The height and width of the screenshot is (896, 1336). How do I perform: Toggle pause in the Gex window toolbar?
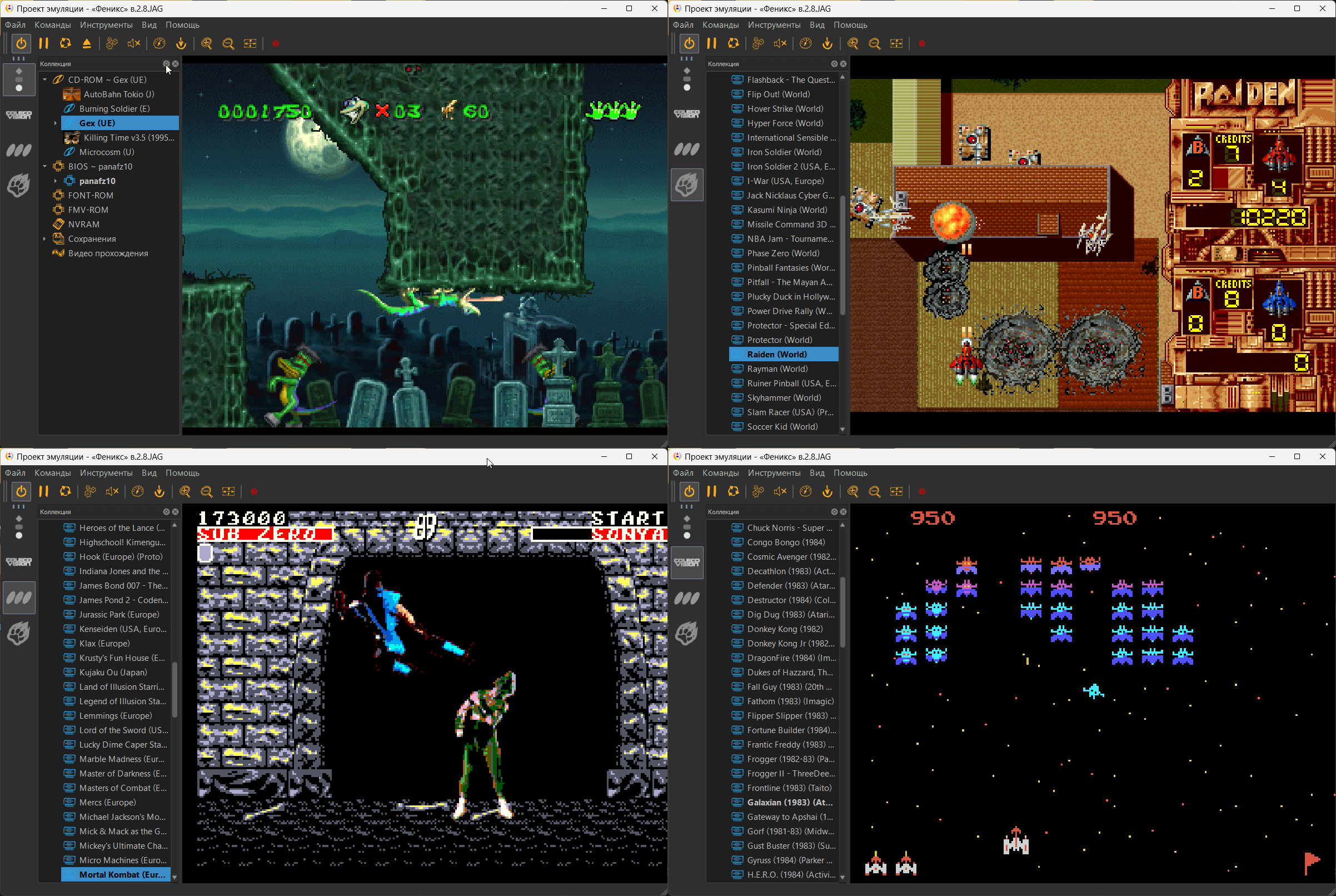[x=43, y=43]
